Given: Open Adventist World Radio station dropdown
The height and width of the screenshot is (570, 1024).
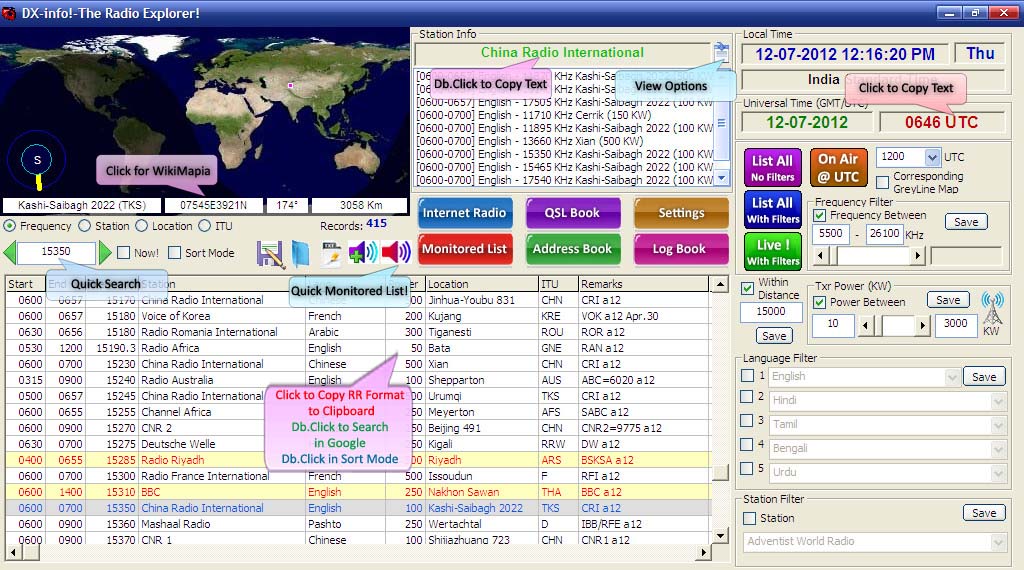Looking at the screenshot, I should click(x=998, y=542).
